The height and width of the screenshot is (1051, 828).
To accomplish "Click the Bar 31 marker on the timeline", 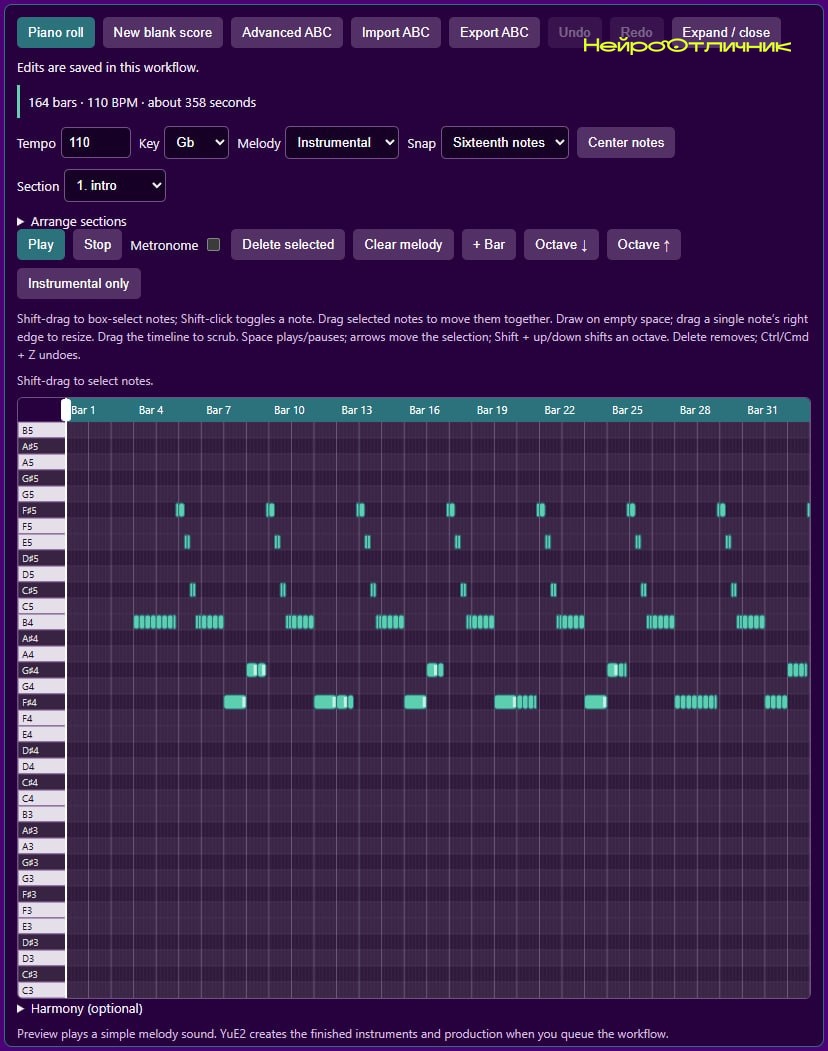I will coord(762,410).
